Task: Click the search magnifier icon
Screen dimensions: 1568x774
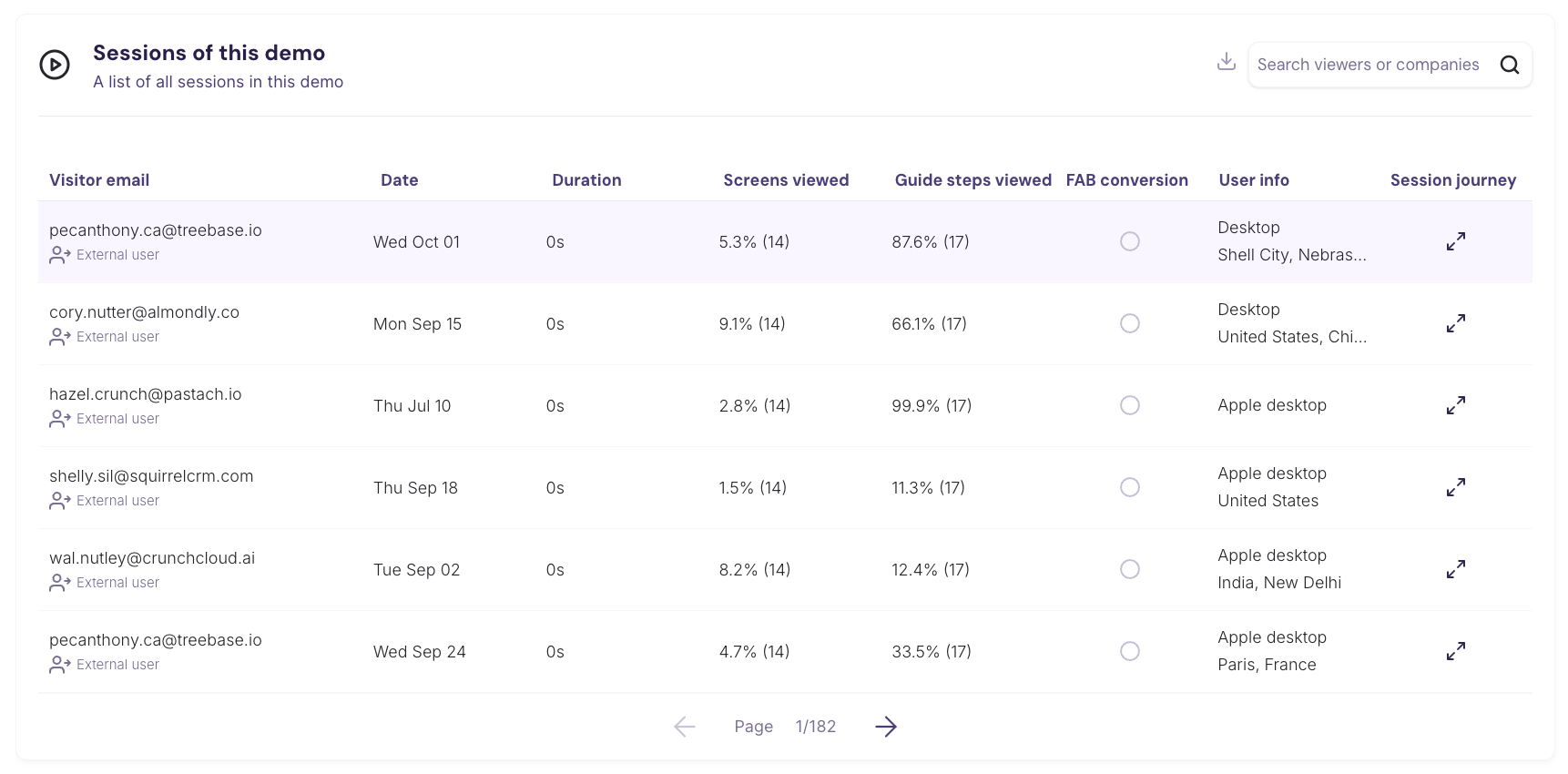Action: coord(1509,65)
